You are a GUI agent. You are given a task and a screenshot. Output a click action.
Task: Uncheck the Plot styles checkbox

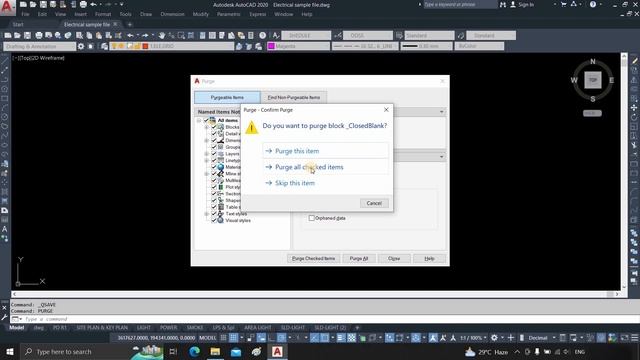(x=213, y=187)
